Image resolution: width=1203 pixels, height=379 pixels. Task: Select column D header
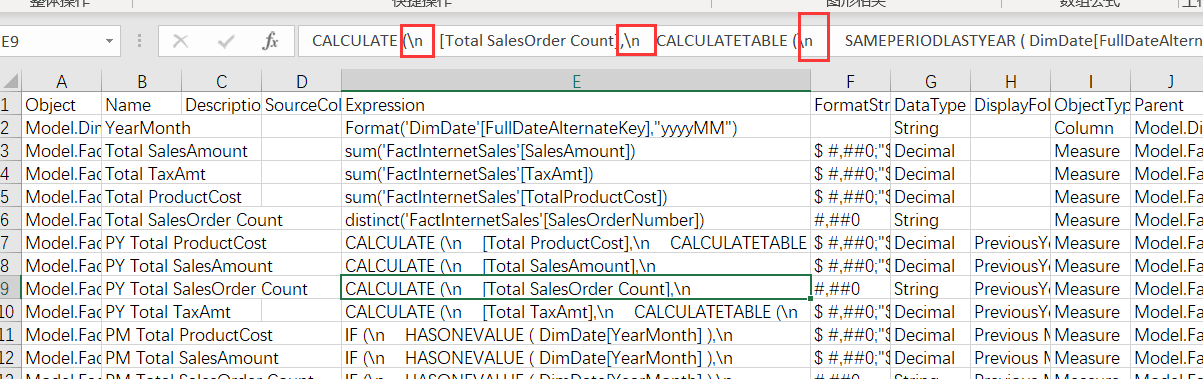pyautogui.click(x=301, y=81)
